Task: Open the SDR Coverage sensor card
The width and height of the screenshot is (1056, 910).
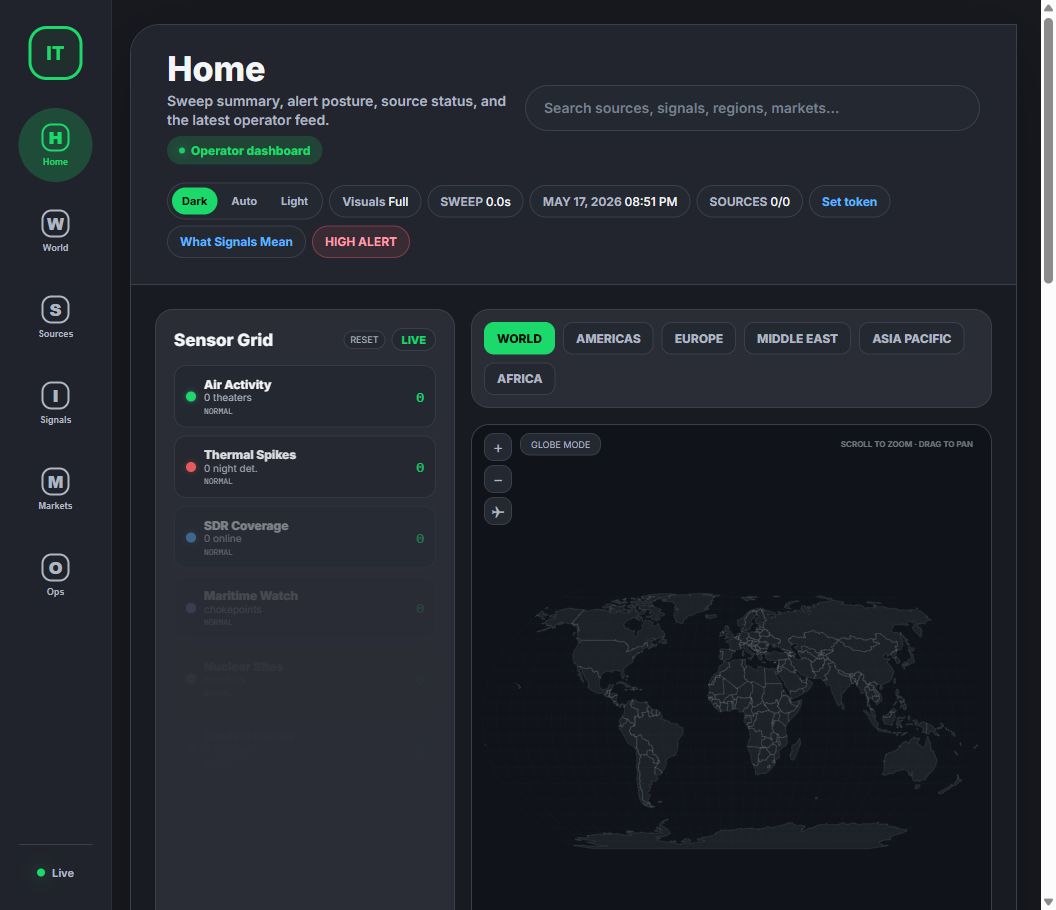Action: coord(304,538)
